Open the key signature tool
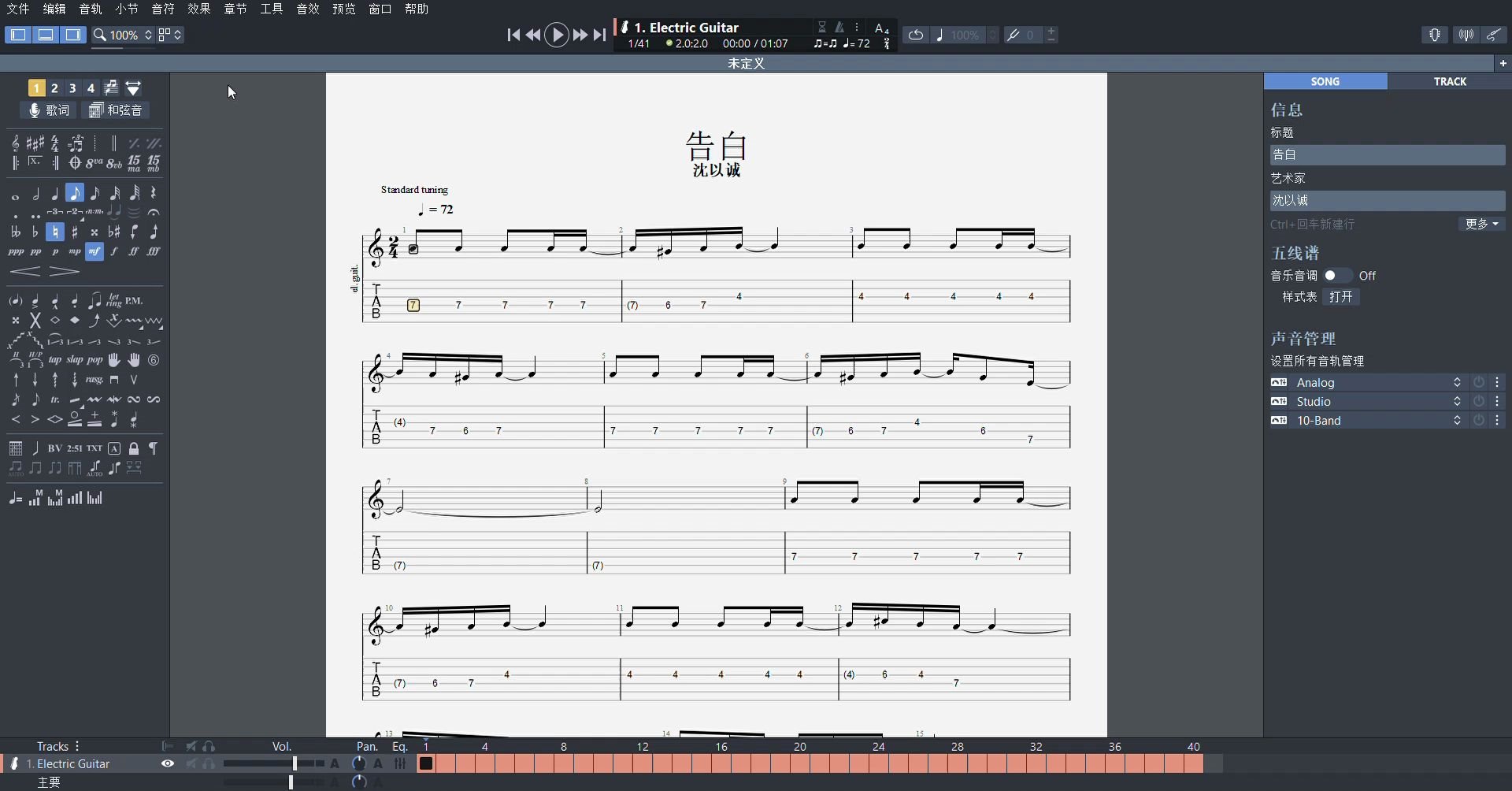 pyautogui.click(x=35, y=143)
